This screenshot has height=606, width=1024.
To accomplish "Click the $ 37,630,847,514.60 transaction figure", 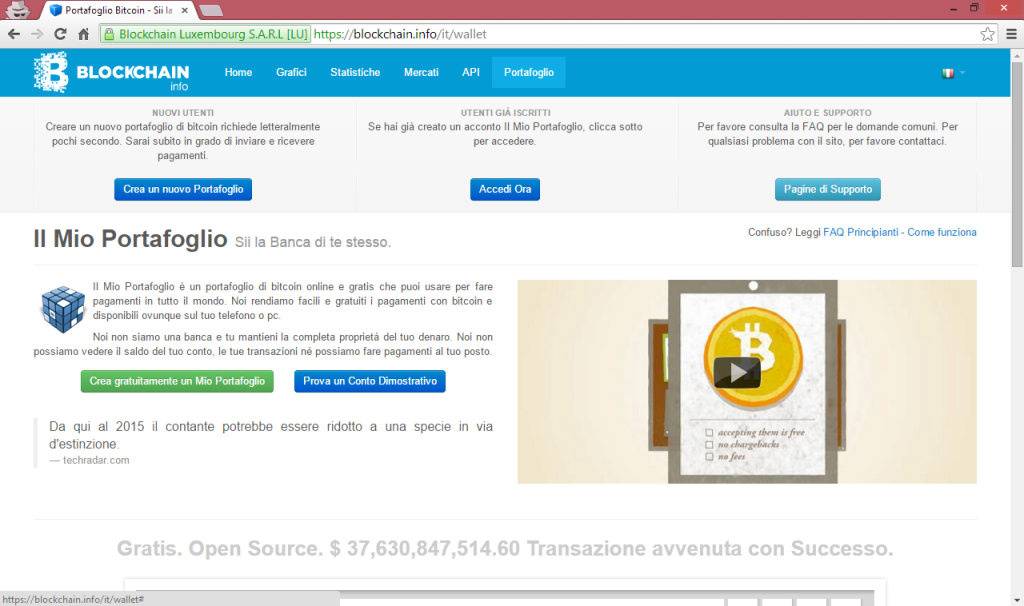I will [425, 549].
